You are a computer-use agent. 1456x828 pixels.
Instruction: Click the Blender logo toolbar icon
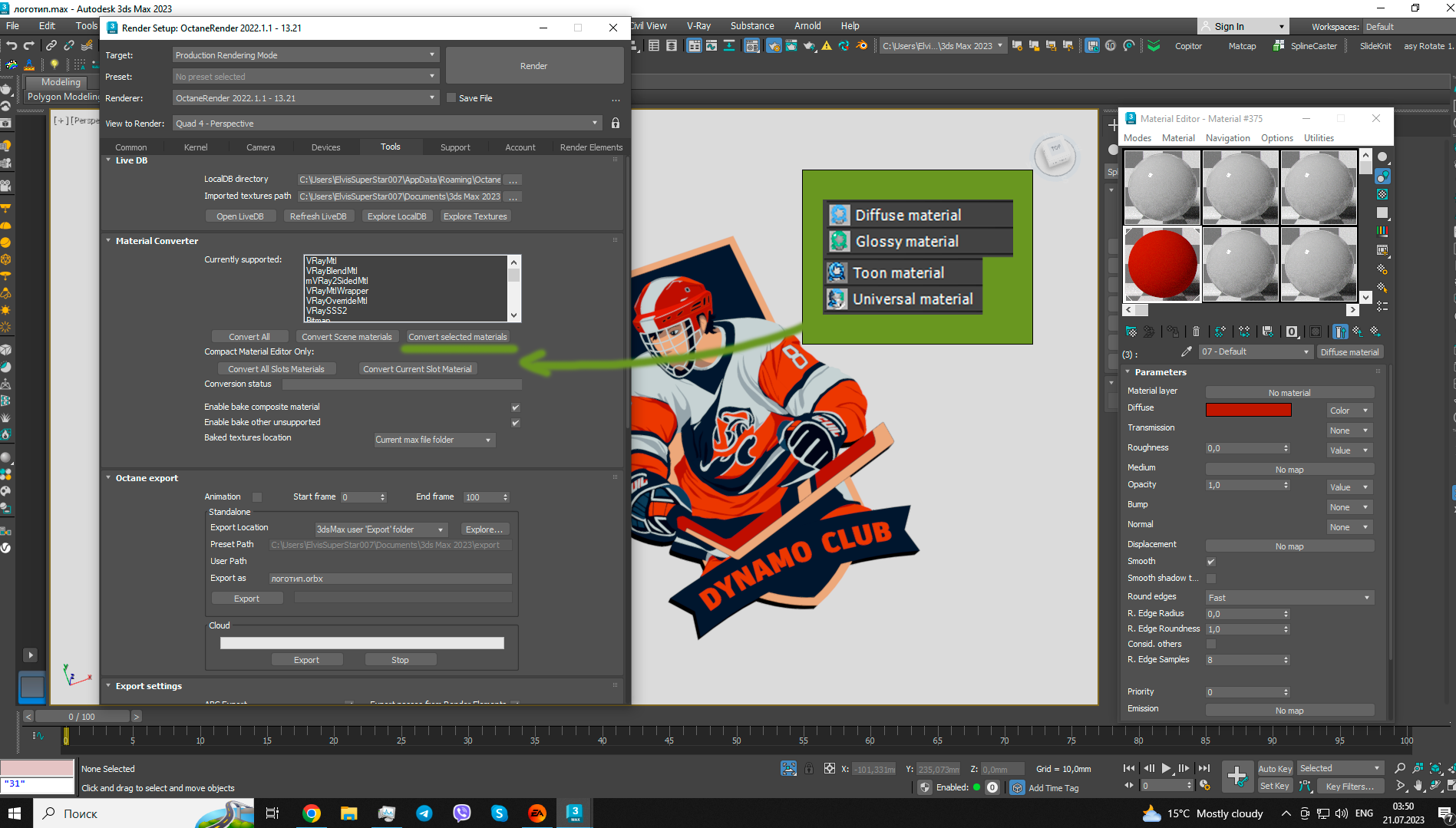(862, 46)
